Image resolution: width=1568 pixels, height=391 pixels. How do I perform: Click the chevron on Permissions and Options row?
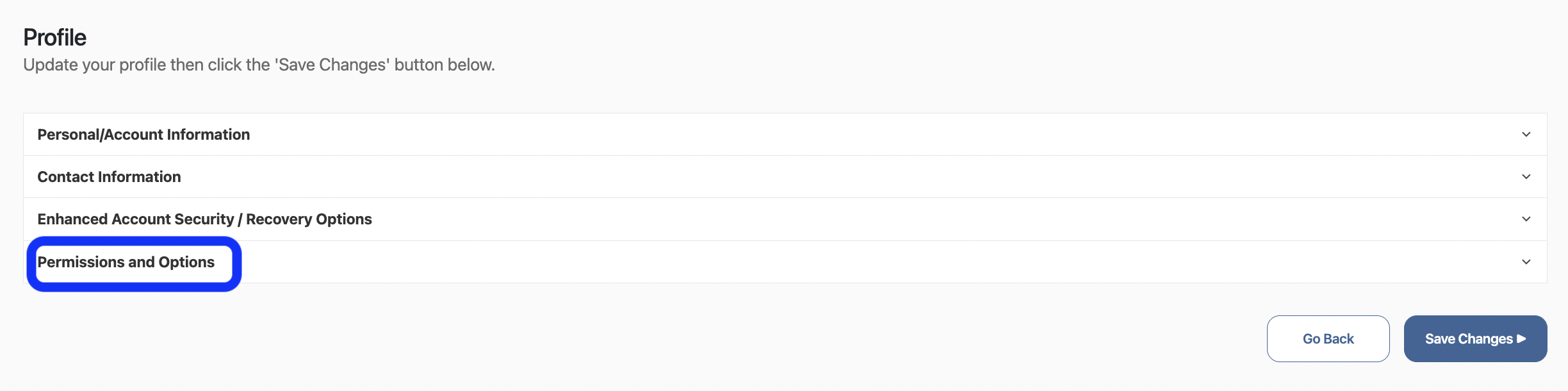coord(1526,262)
